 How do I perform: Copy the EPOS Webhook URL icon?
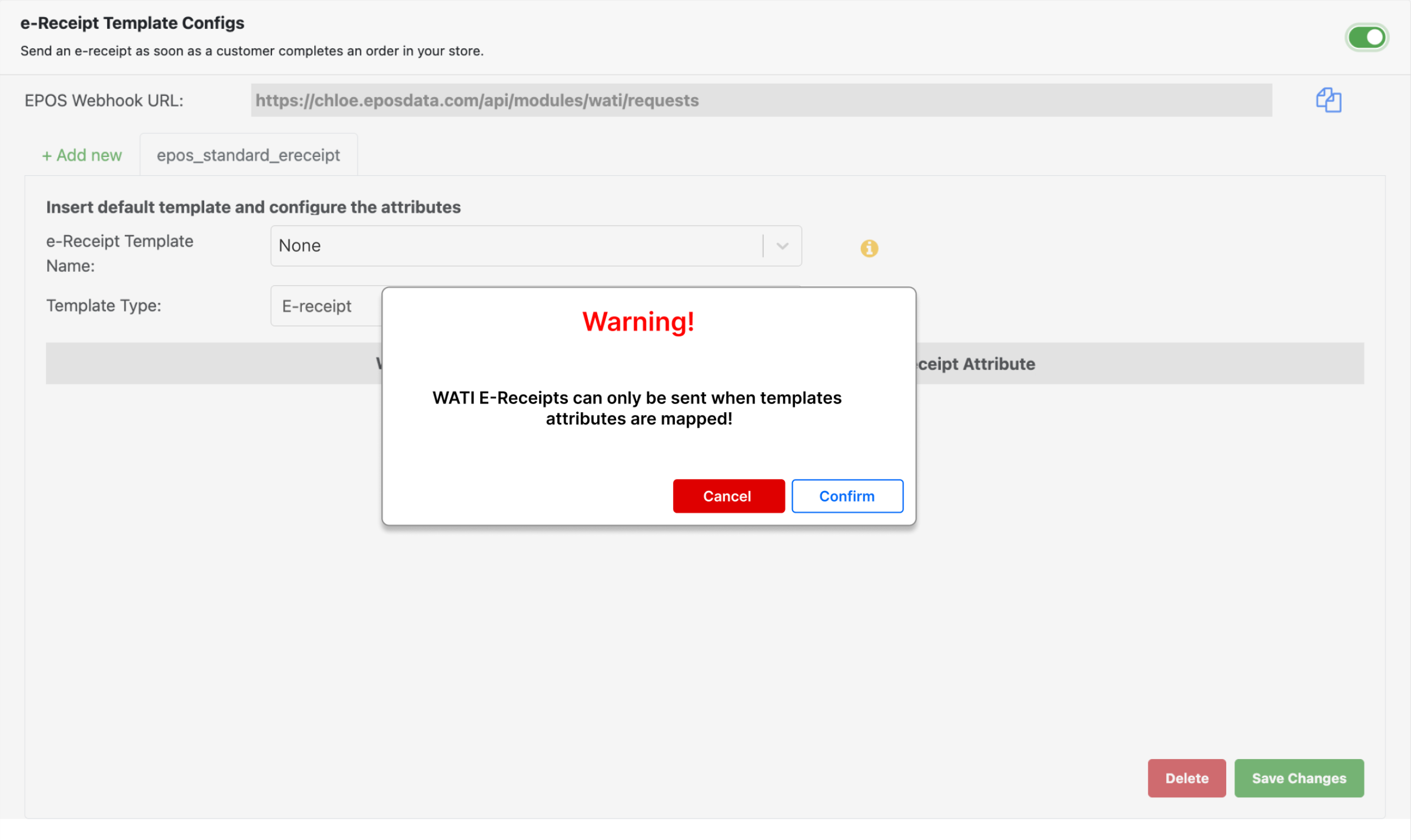[x=1328, y=100]
